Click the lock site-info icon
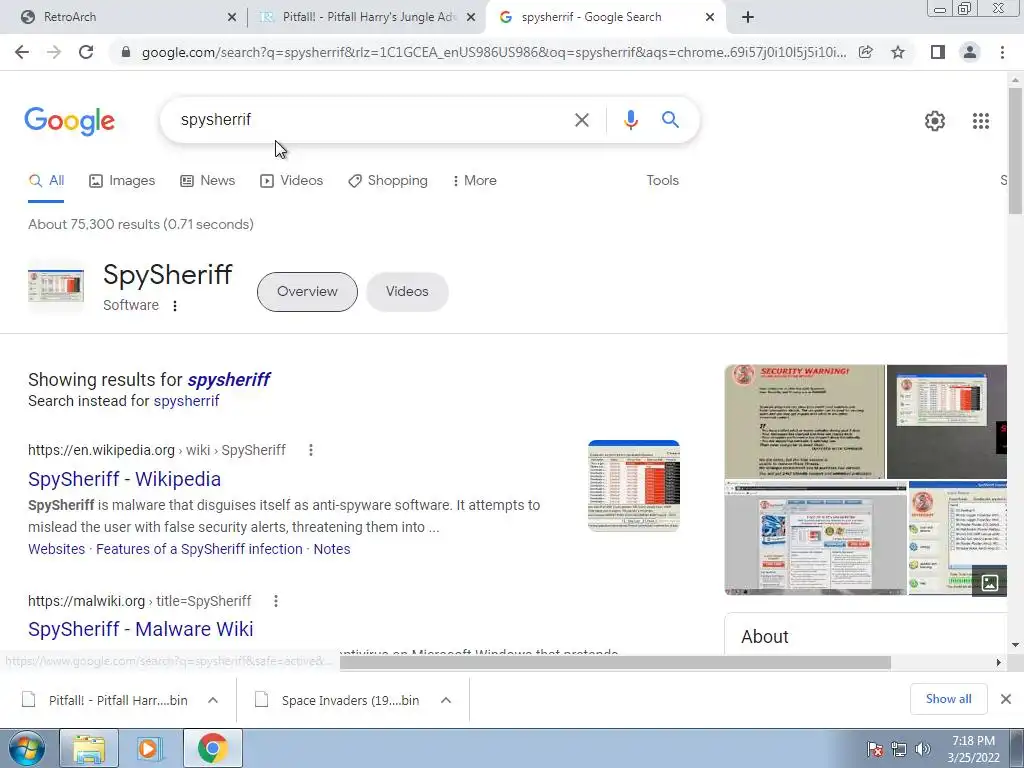The image size is (1024, 768). (126, 52)
